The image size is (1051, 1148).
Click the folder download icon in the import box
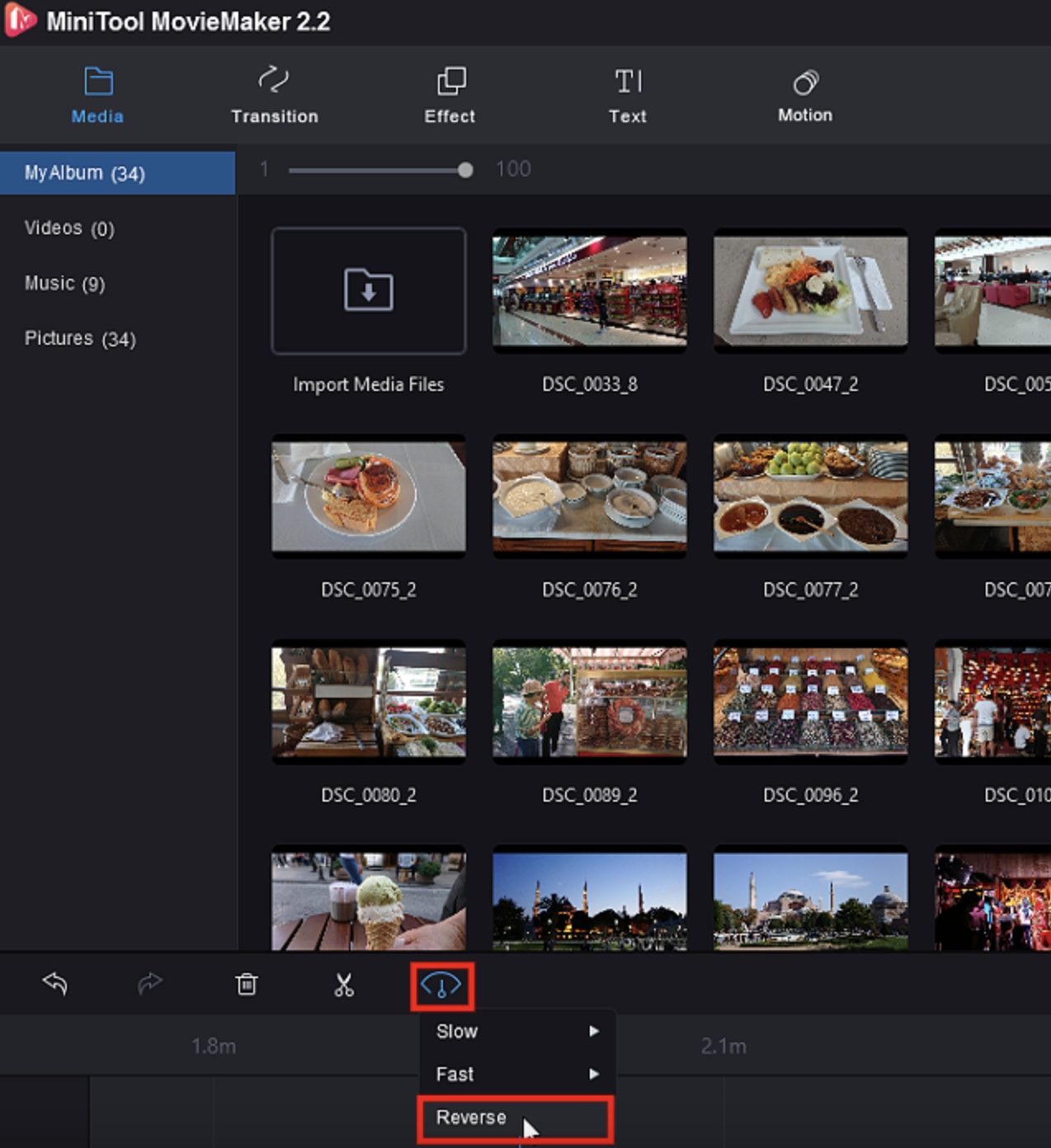point(369,290)
